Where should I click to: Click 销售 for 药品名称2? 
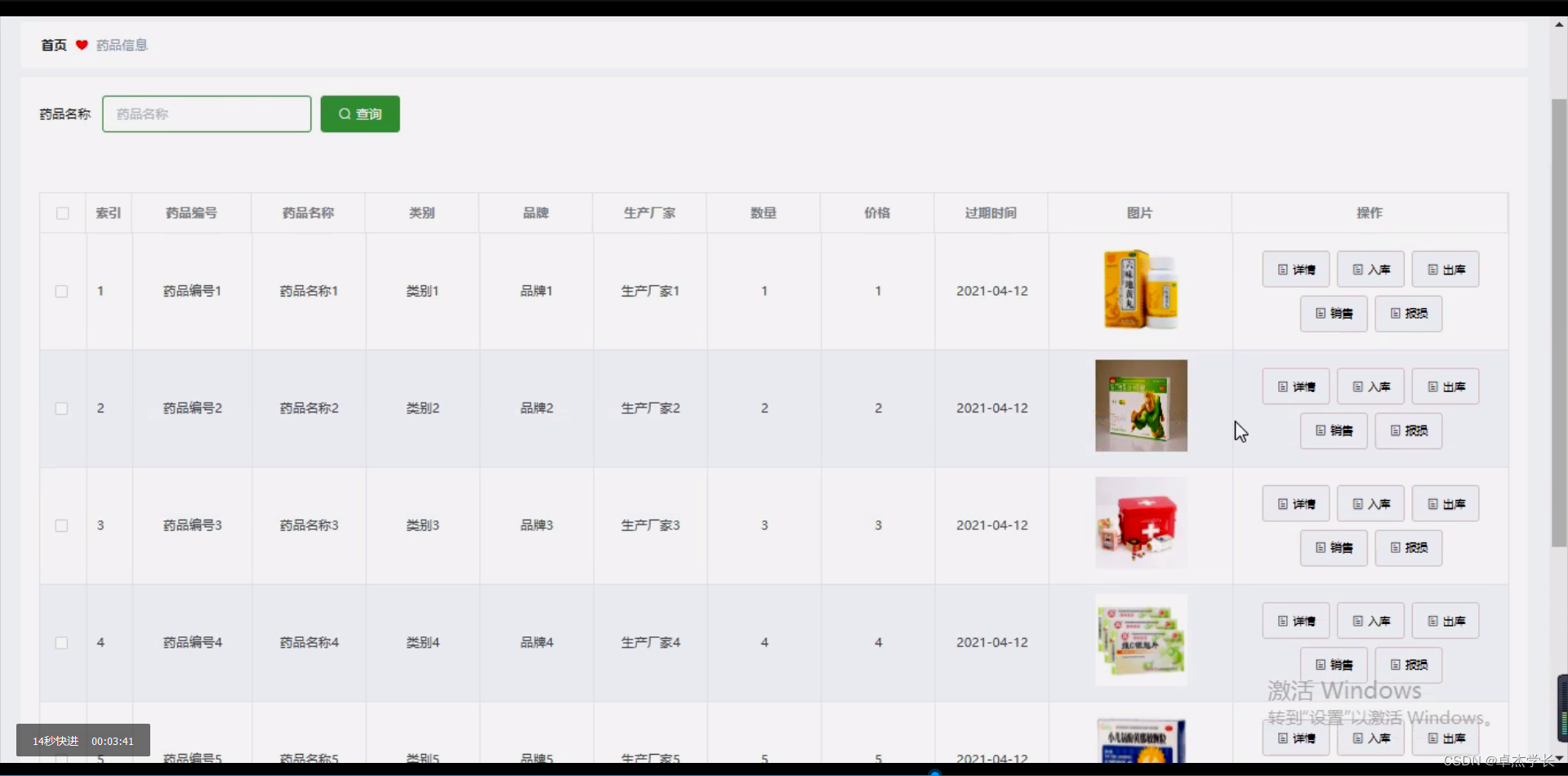click(1333, 430)
